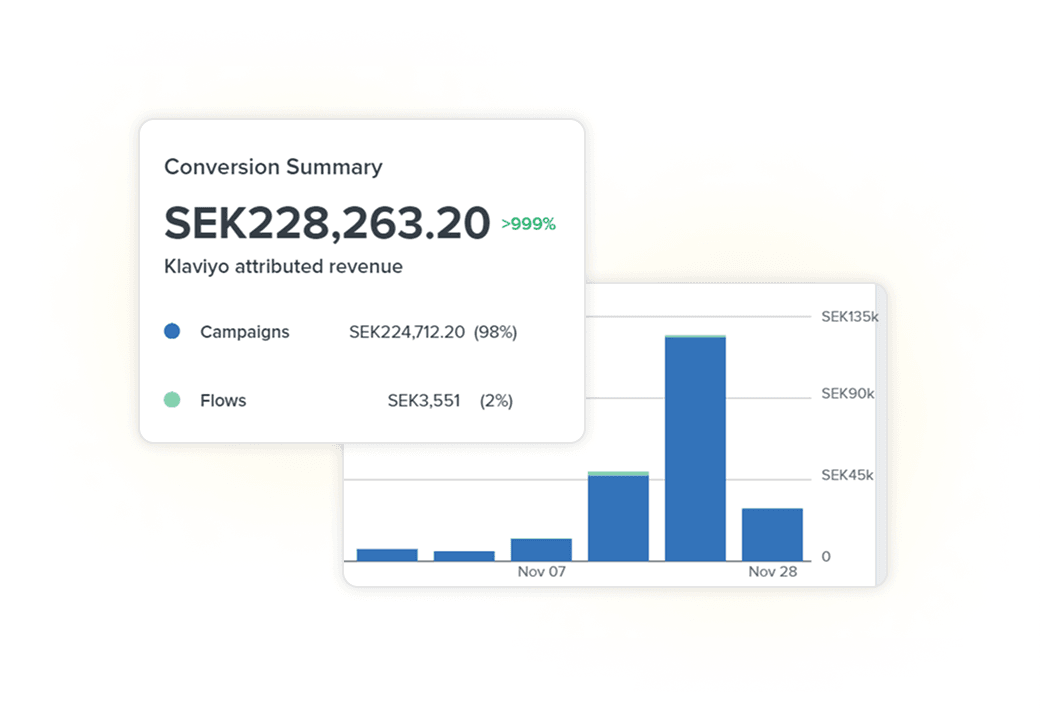Image resolution: width=1040 pixels, height=714 pixels.
Task: Click the Nov 07 axis label
Action: [x=541, y=573]
